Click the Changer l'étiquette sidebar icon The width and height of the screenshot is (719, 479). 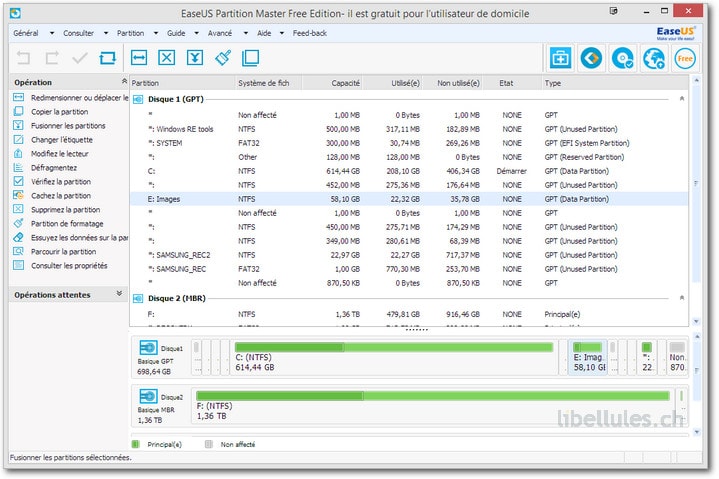coord(18,139)
